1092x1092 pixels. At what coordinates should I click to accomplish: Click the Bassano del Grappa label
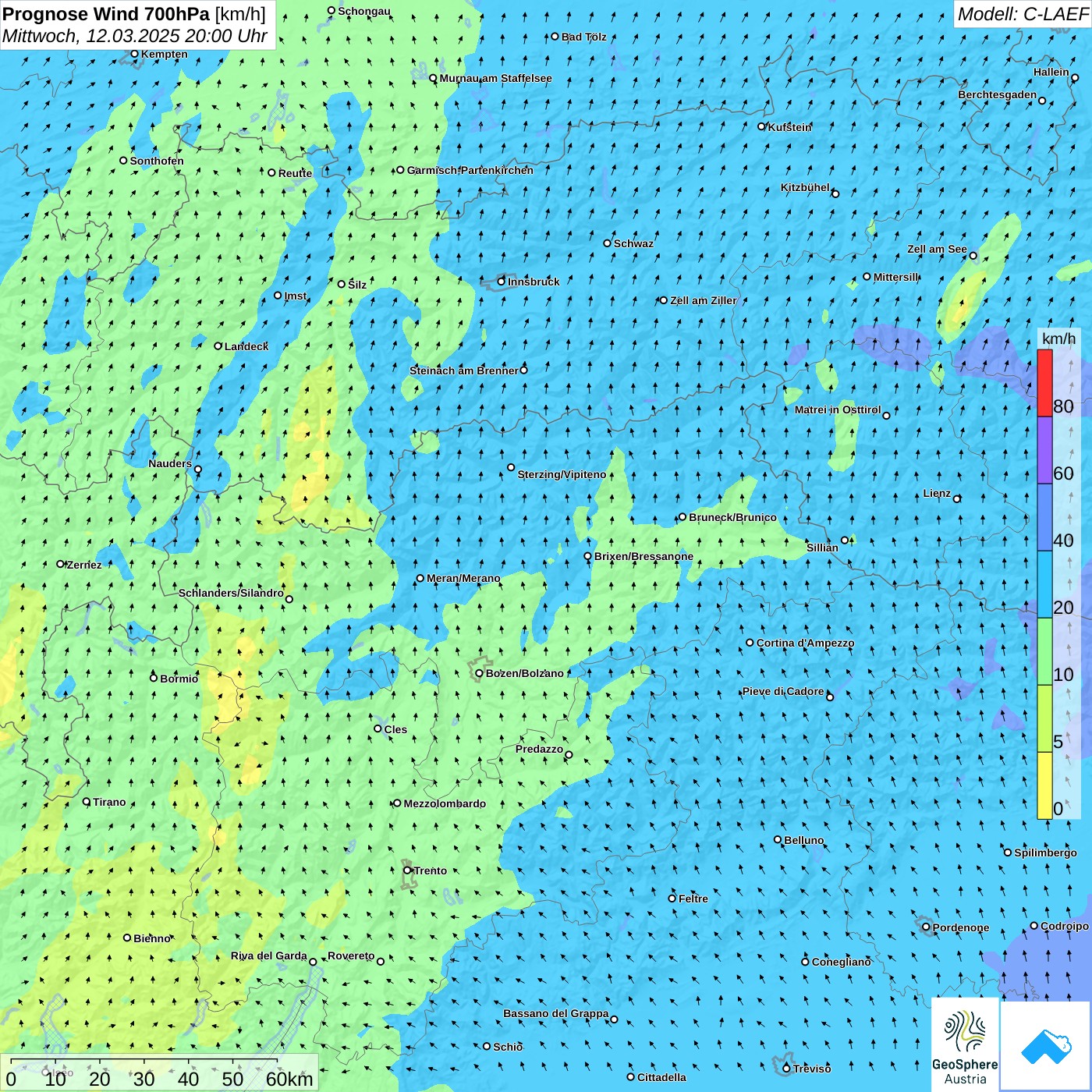[556, 1013]
